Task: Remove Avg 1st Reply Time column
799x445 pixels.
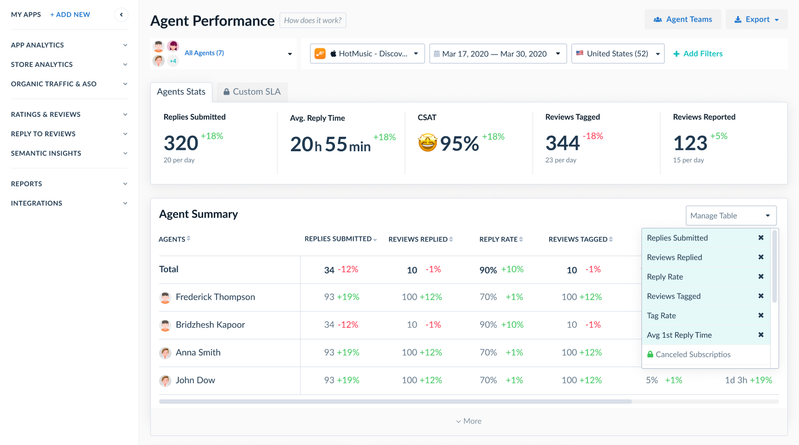Action: coord(761,335)
